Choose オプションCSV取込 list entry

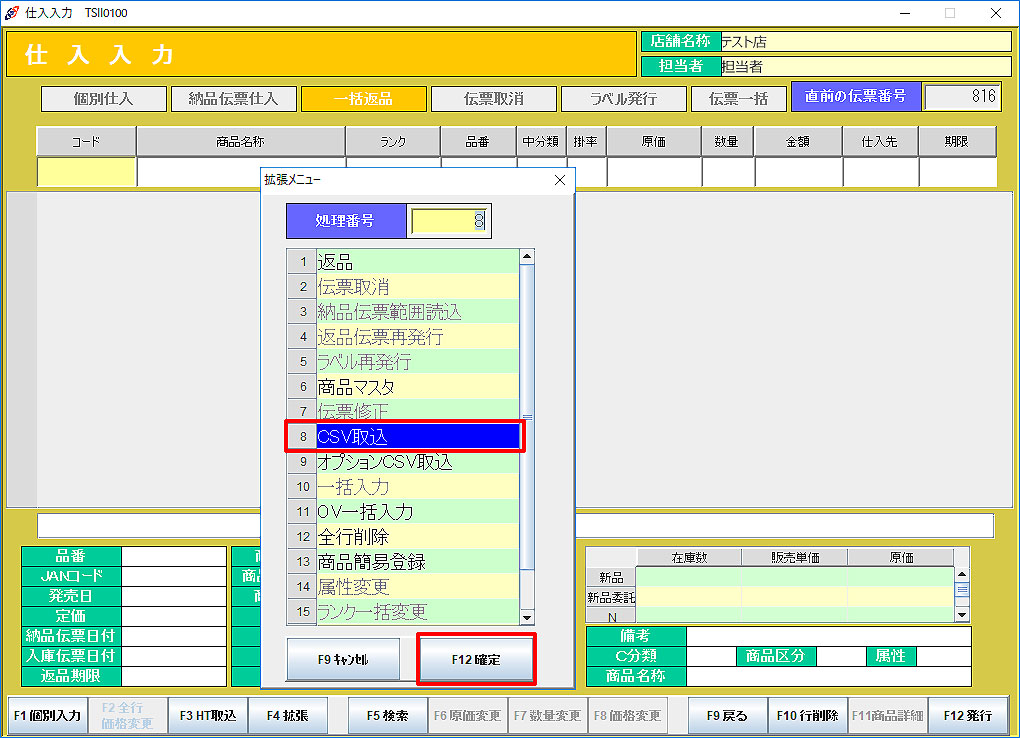pos(417,462)
